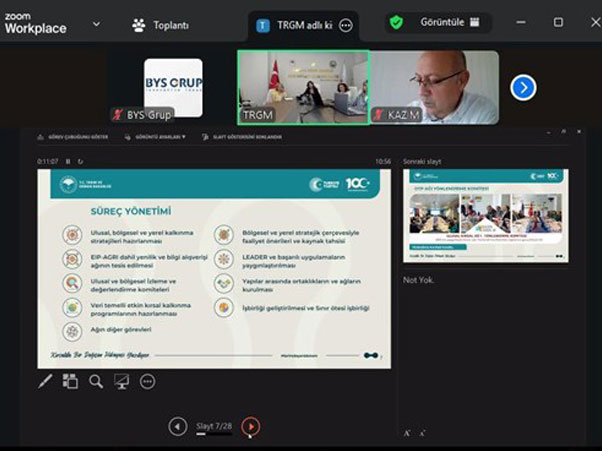Select the pen and laser pointer tool
The width and height of the screenshot is (602, 451).
point(45,381)
